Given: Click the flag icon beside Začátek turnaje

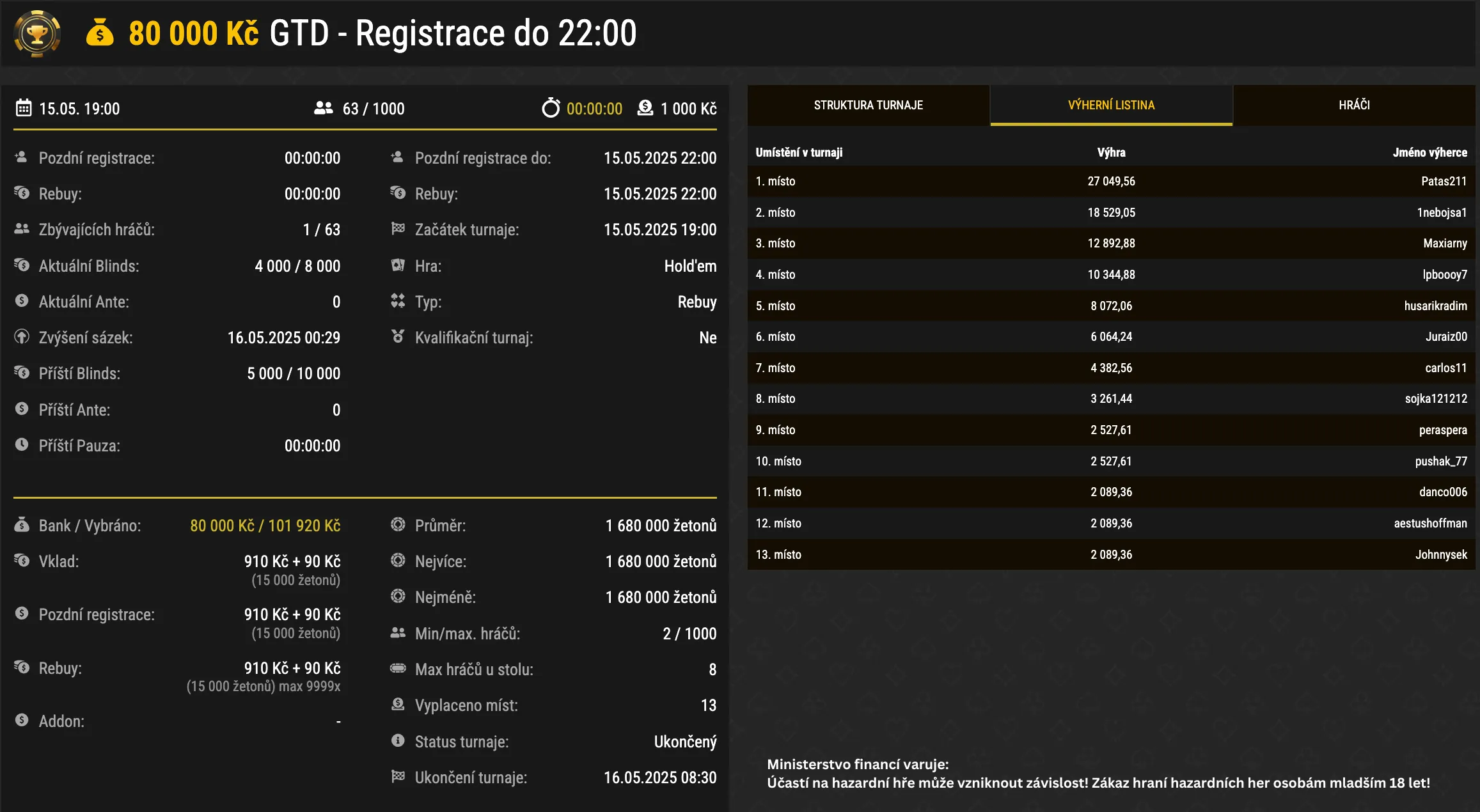Looking at the screenshot, I should click(398, 229).
